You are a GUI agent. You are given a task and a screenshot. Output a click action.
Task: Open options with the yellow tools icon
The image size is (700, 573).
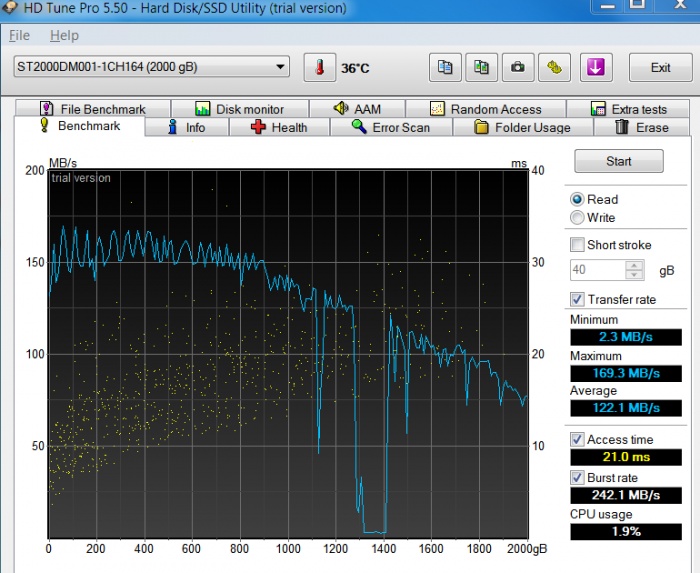[x=553, y=68]
